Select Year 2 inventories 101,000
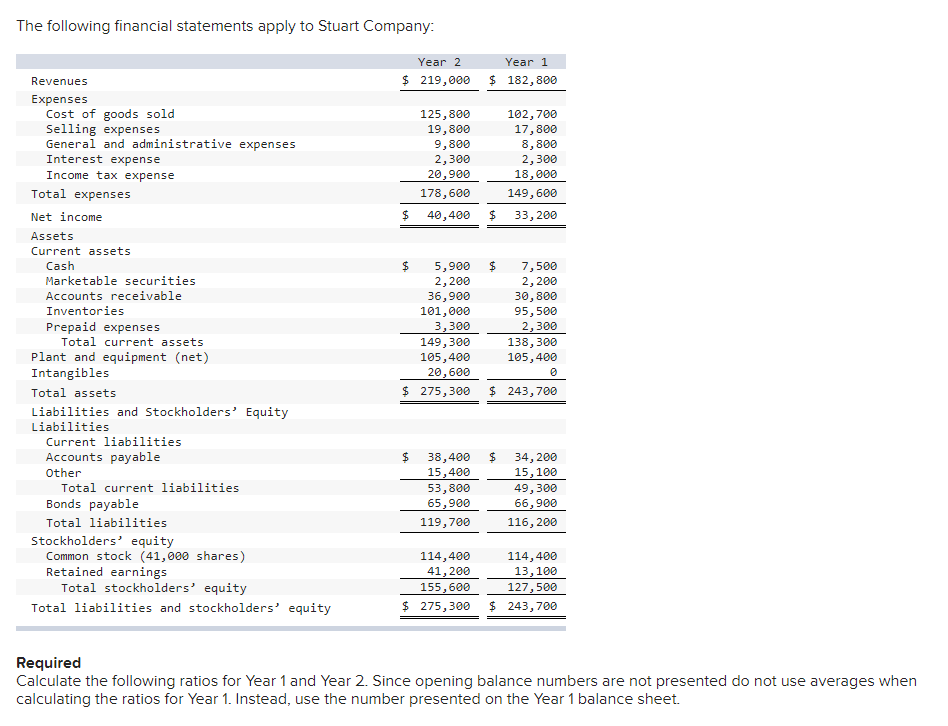The height and width of the screenshot is (726, 948). click(445, 311)
